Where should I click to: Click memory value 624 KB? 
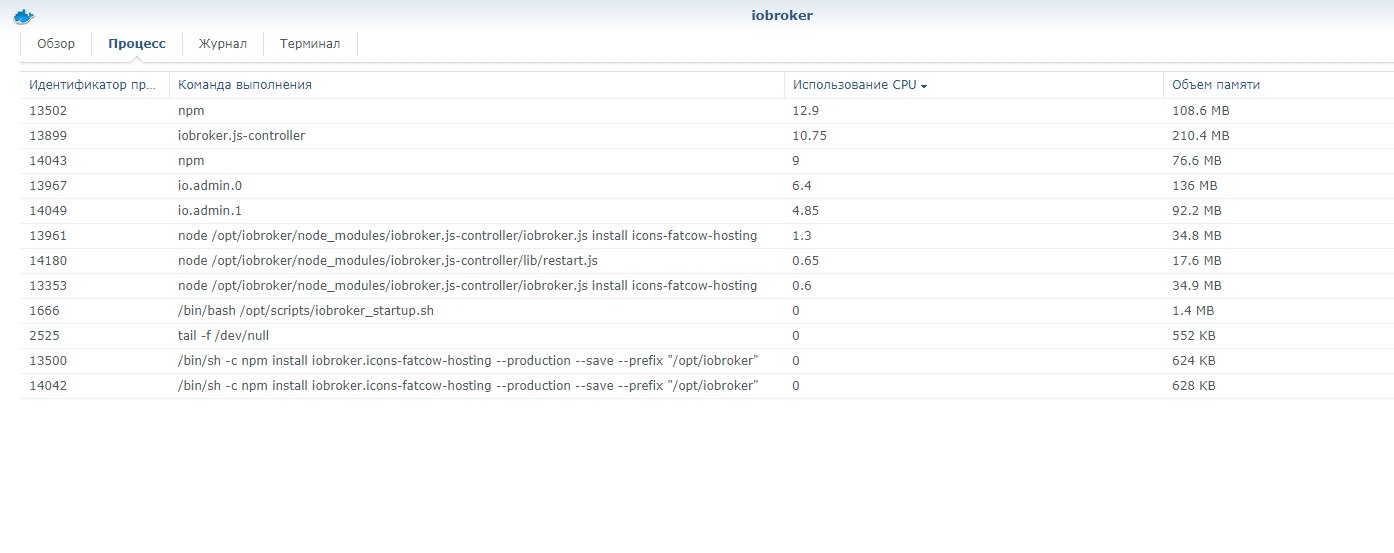click(x=1193, y=360)
